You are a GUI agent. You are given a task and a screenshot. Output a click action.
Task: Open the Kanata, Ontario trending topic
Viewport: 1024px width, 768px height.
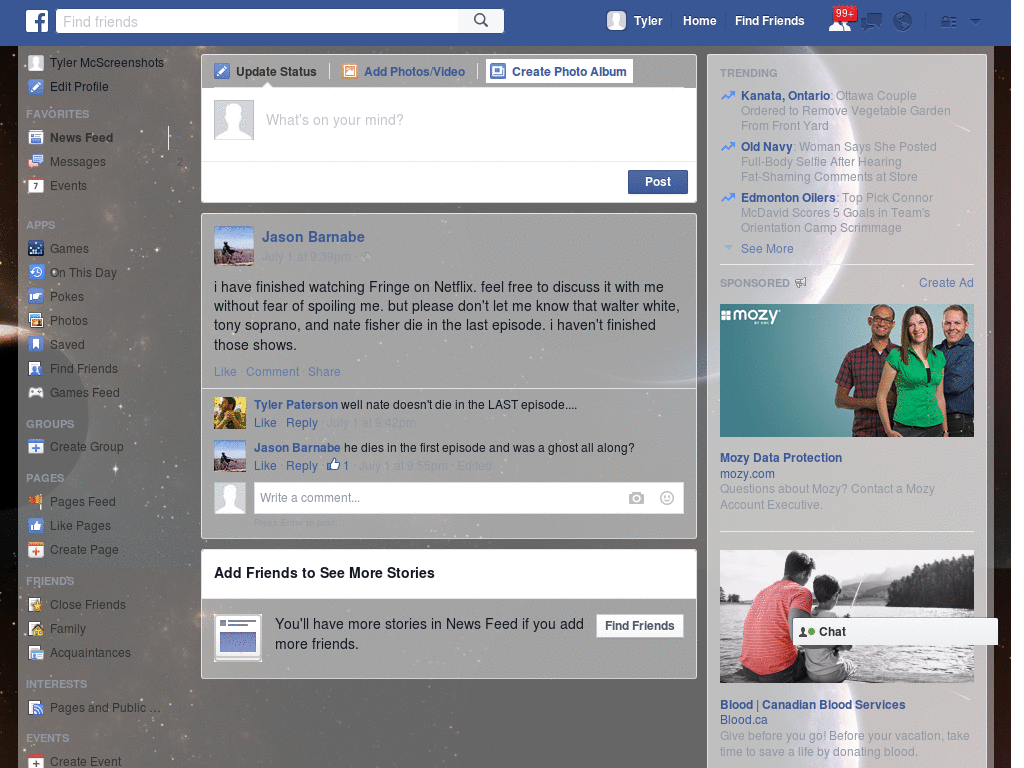coord(785,96)
